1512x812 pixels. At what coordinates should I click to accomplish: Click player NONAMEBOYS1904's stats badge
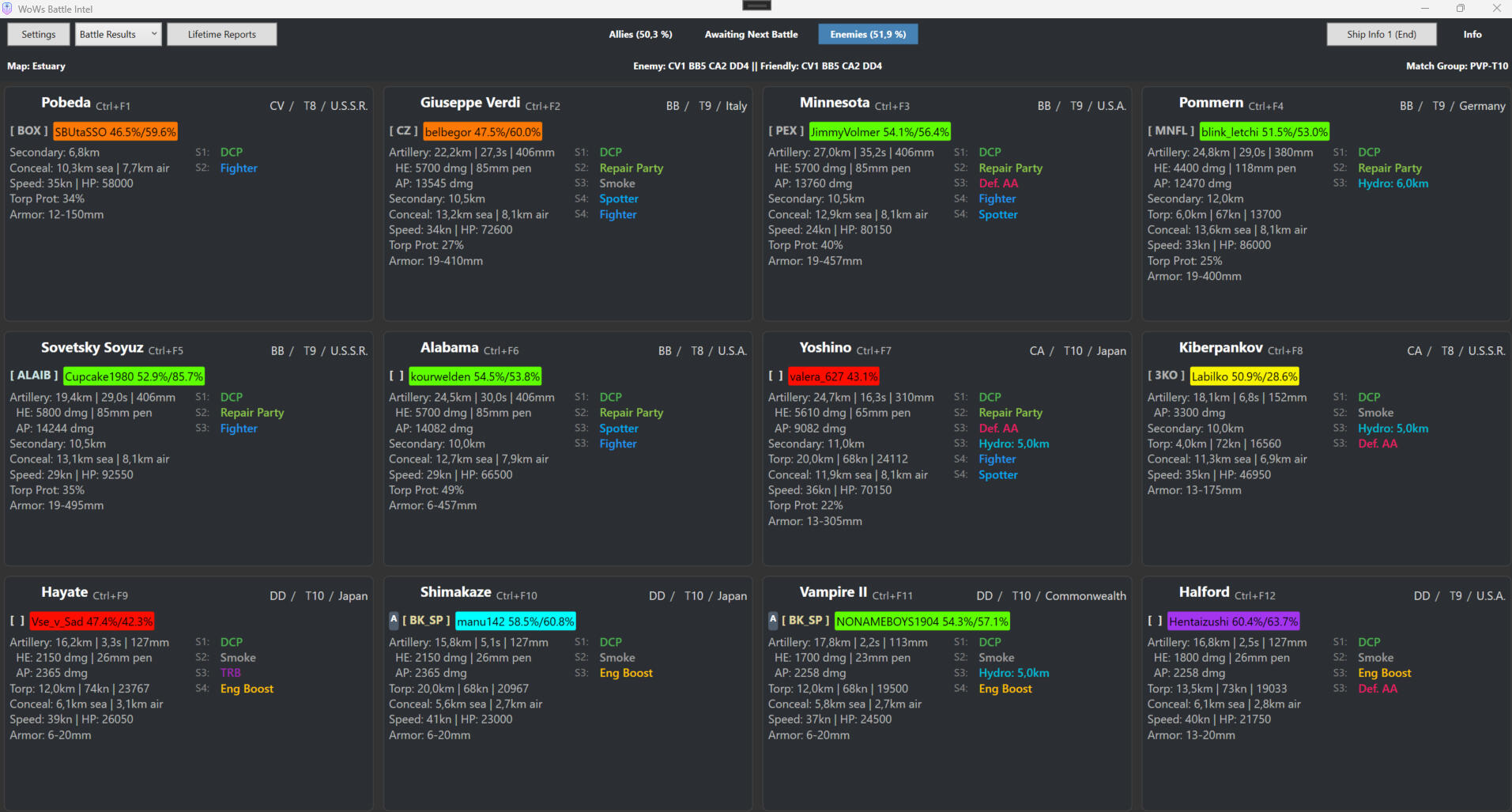(x=922, y=621)
